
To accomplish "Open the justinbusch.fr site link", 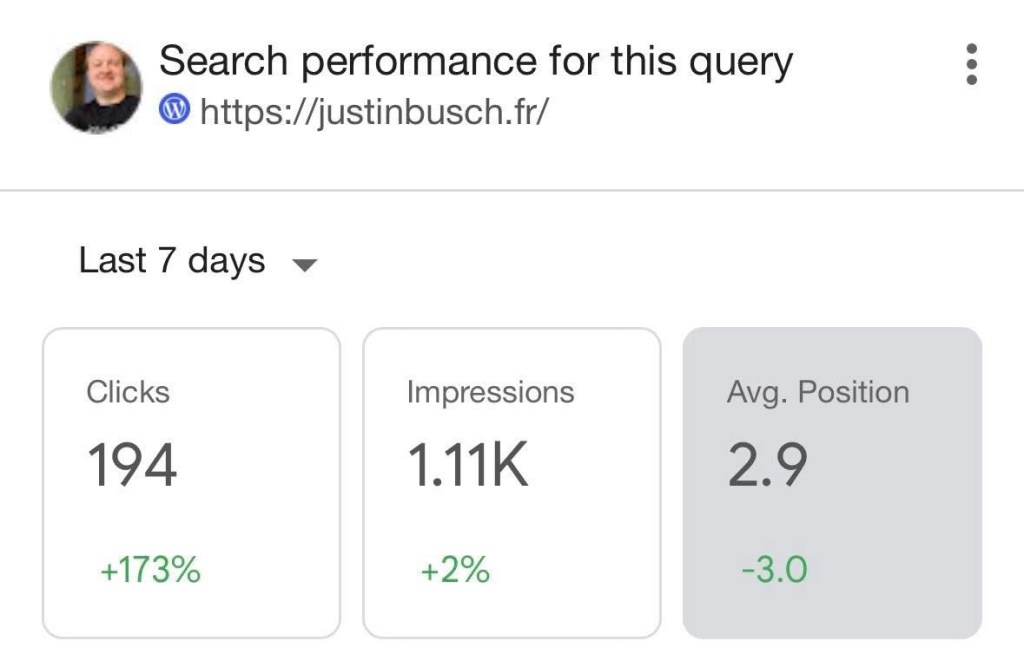I will coord(374,110).
